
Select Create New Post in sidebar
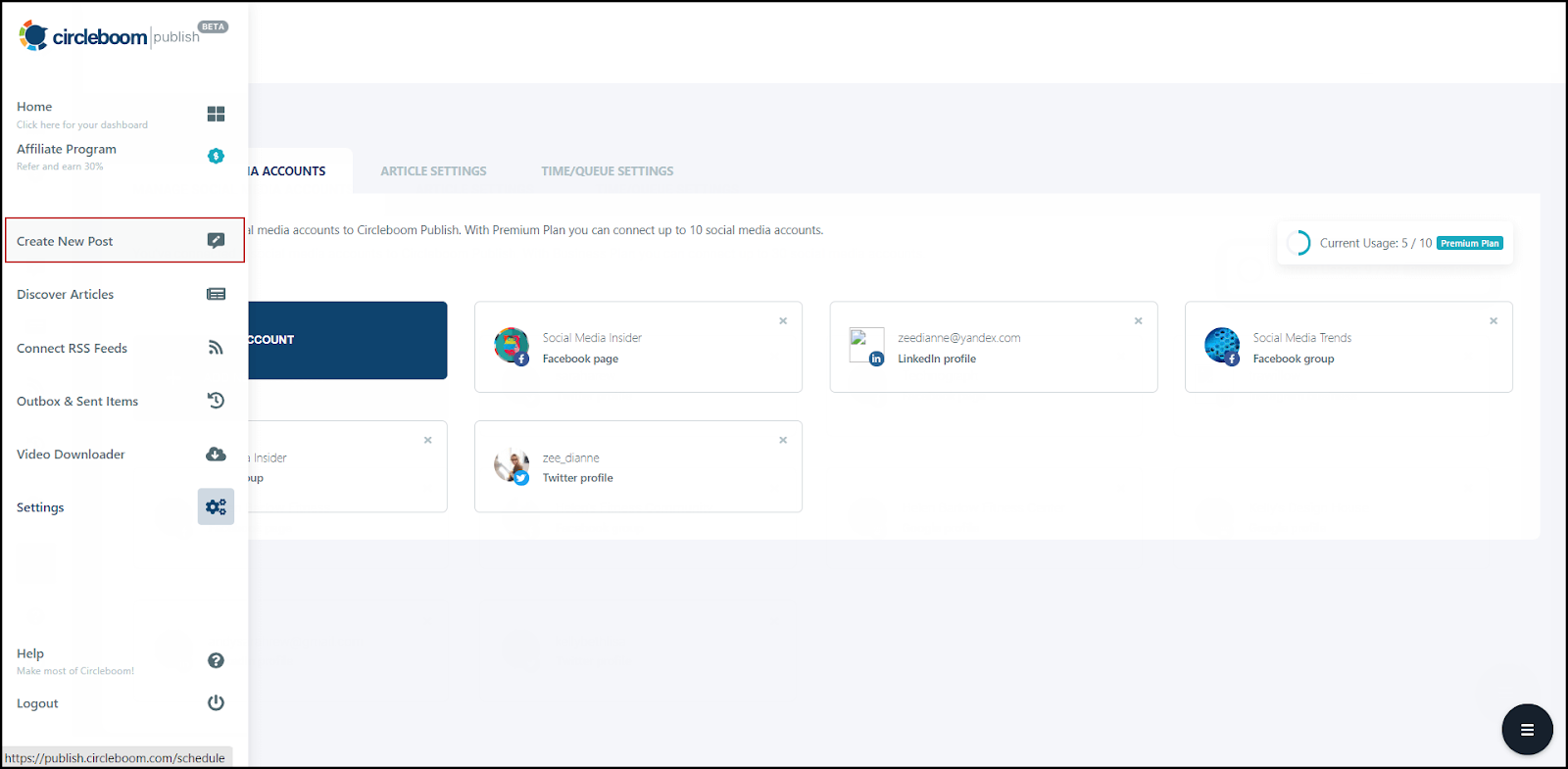[124, 240]
